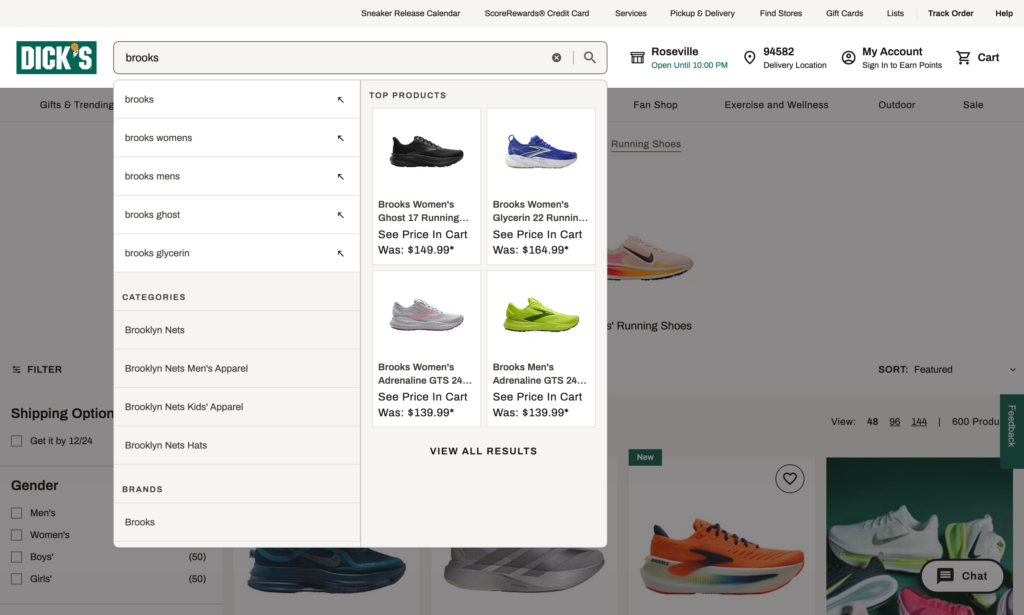Screen dimensions: 1024x615
Task: Check the Girls' gender filter
Action: tap(16, 578)
